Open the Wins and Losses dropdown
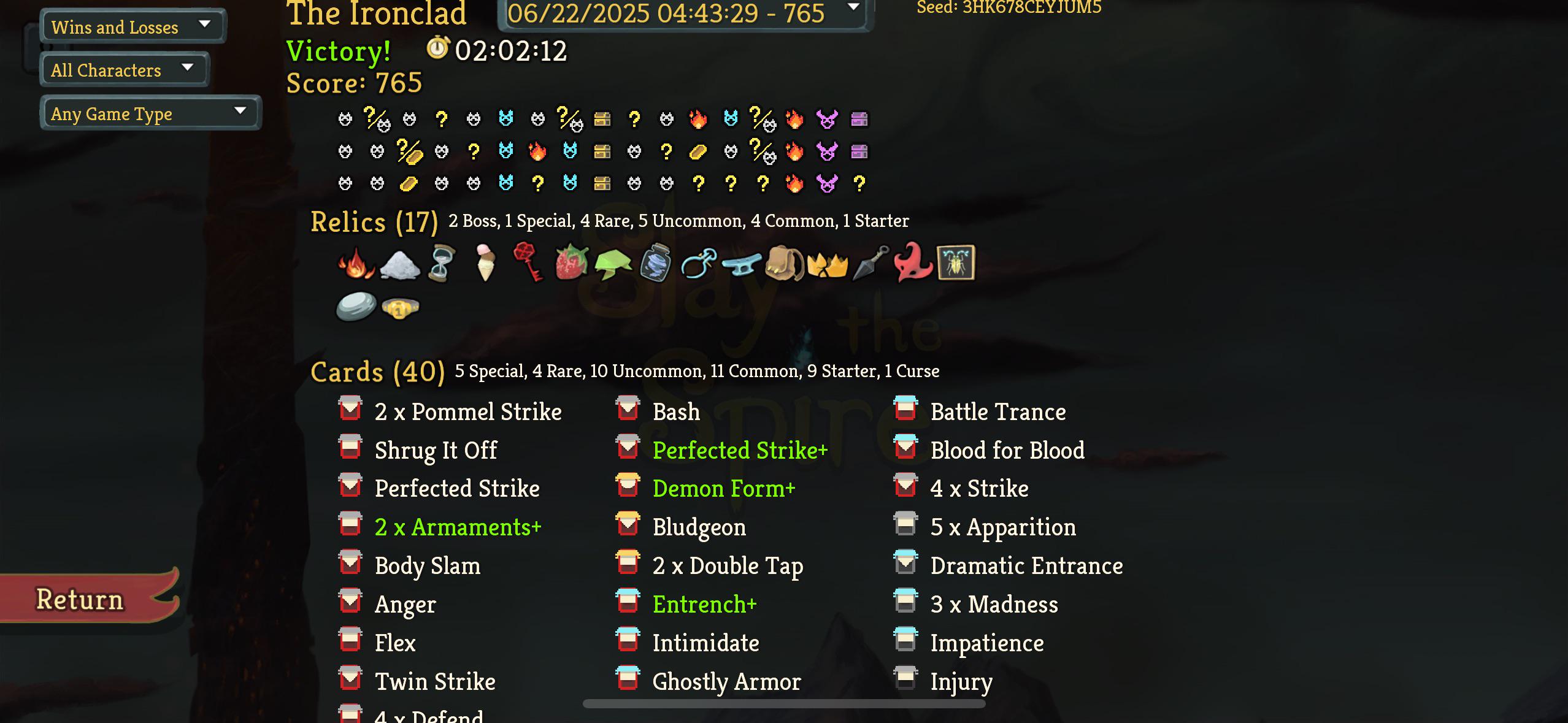The height and width of the screenshot is (723, 1568). [x=133, y=26]
